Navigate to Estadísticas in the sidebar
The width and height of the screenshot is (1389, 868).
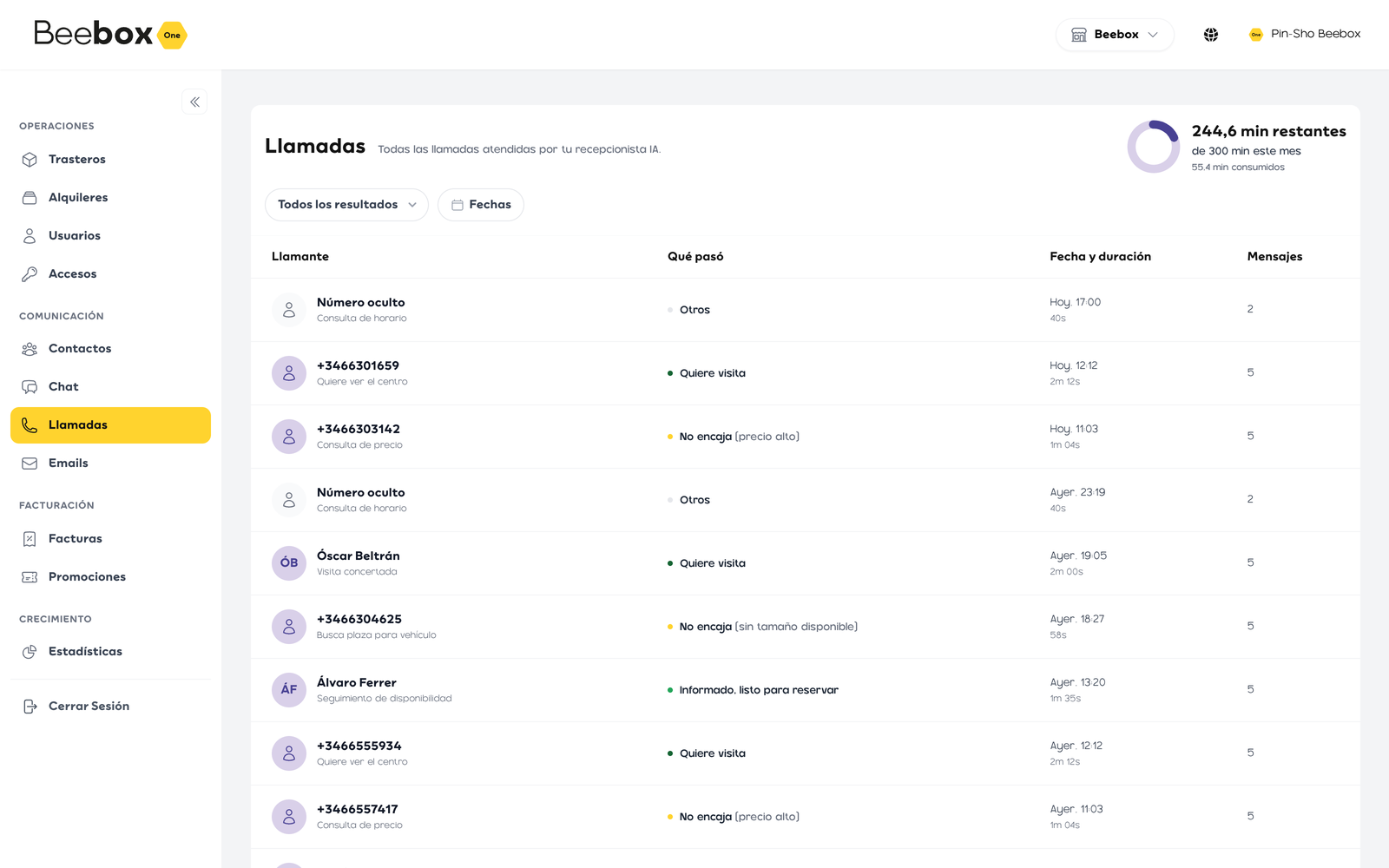pyautogui.click(x=110, y=652)
